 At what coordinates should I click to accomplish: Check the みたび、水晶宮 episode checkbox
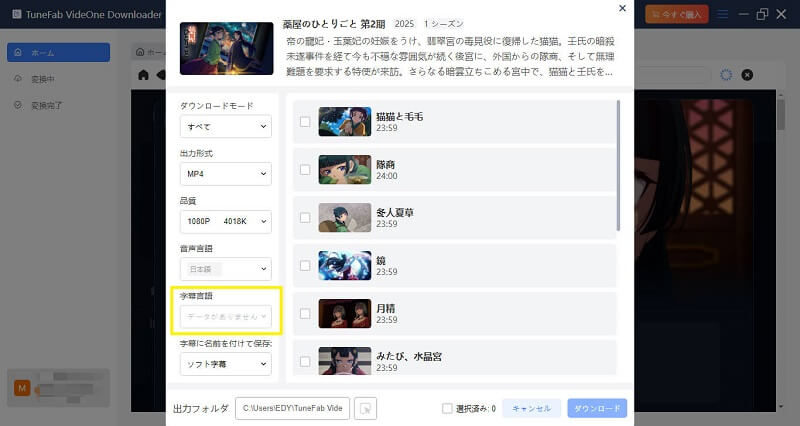click(x=305, y=361)
